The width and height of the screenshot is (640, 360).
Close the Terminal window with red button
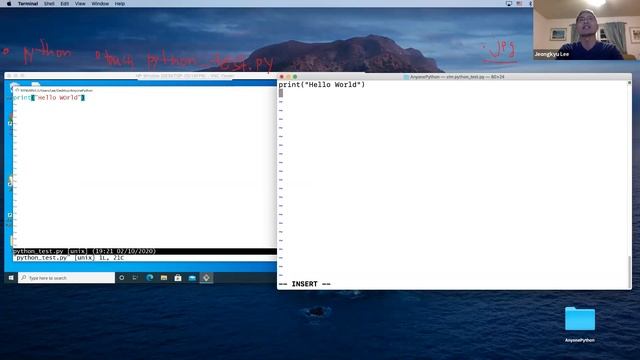pos(282,77)
